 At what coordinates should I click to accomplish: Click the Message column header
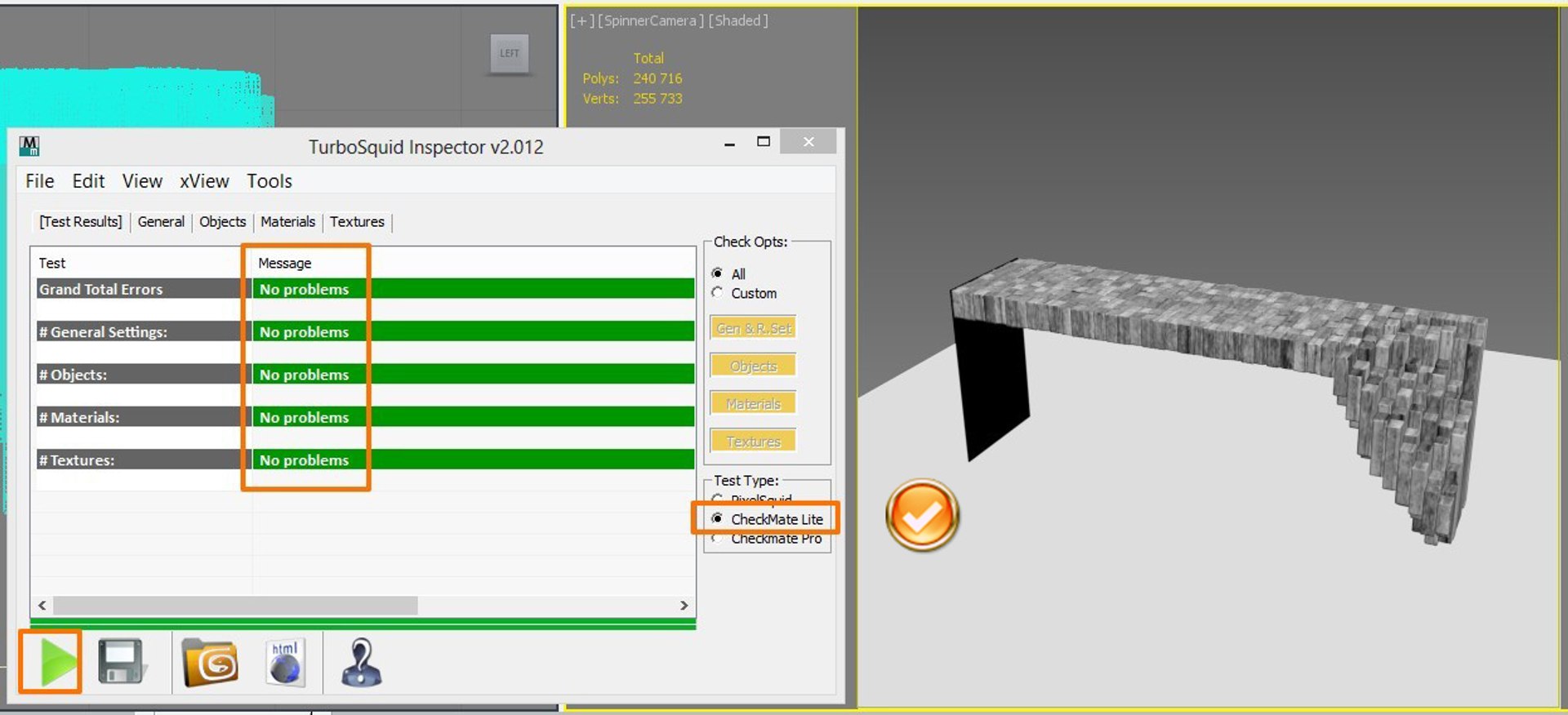pyautogui.click(x=284, y=263)
